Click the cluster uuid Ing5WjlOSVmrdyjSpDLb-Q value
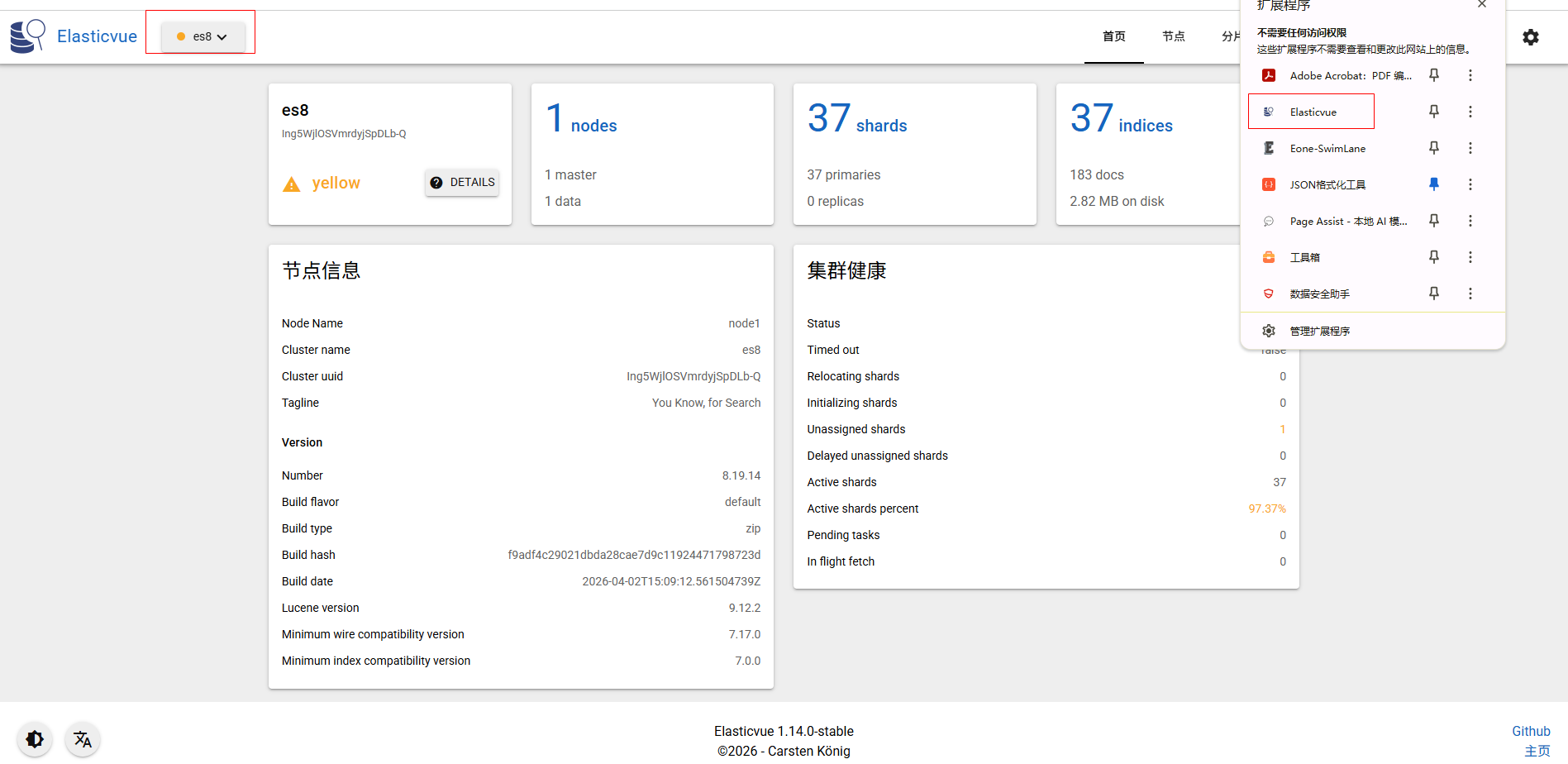1568x764 pixels. pos(693,376)
